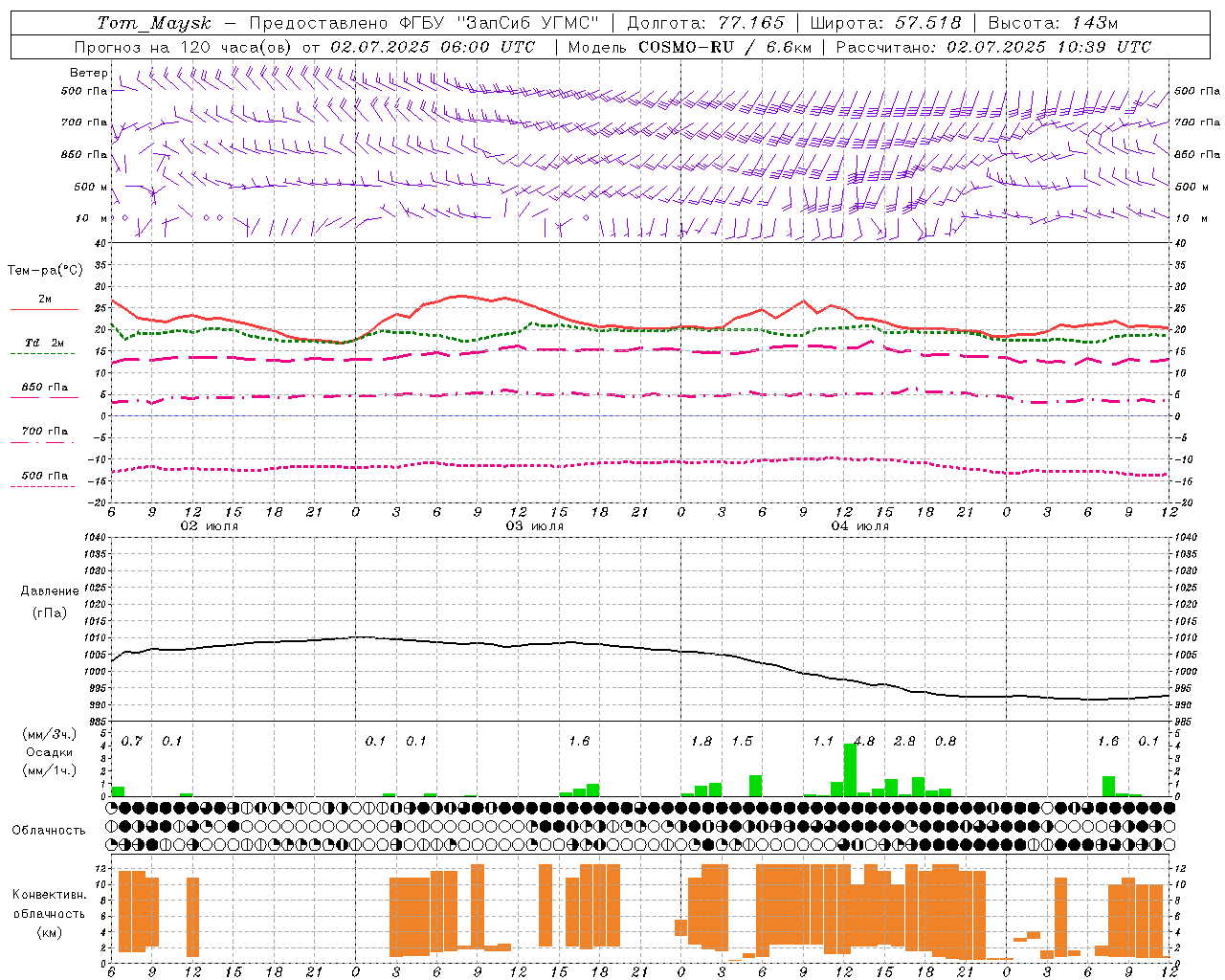Select the 2м temperature legend entry
The height and width of the screenshot is (980, 1225).
(45, 300)
